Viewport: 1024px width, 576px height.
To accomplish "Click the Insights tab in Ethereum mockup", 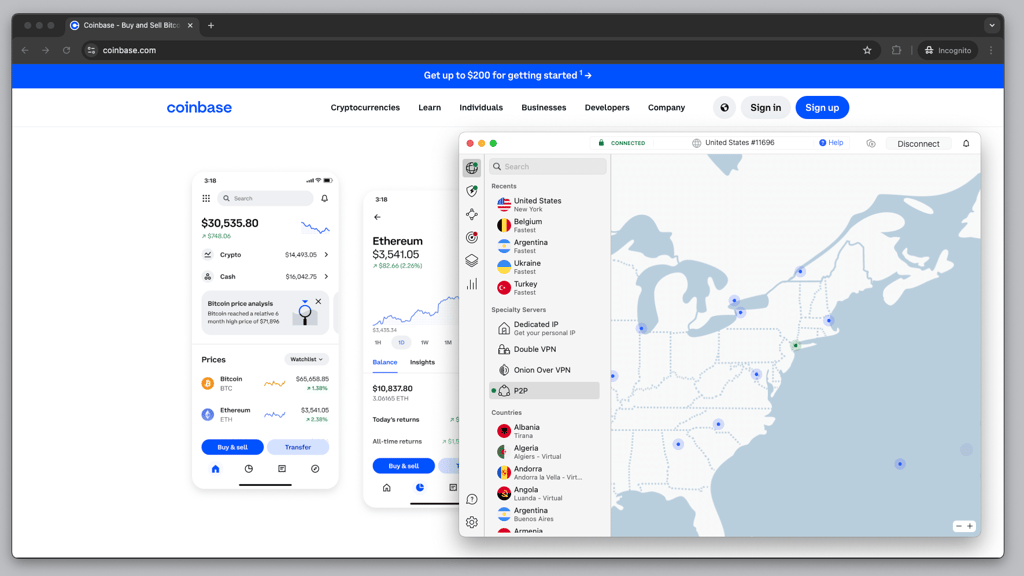I will tap(422, 362).
